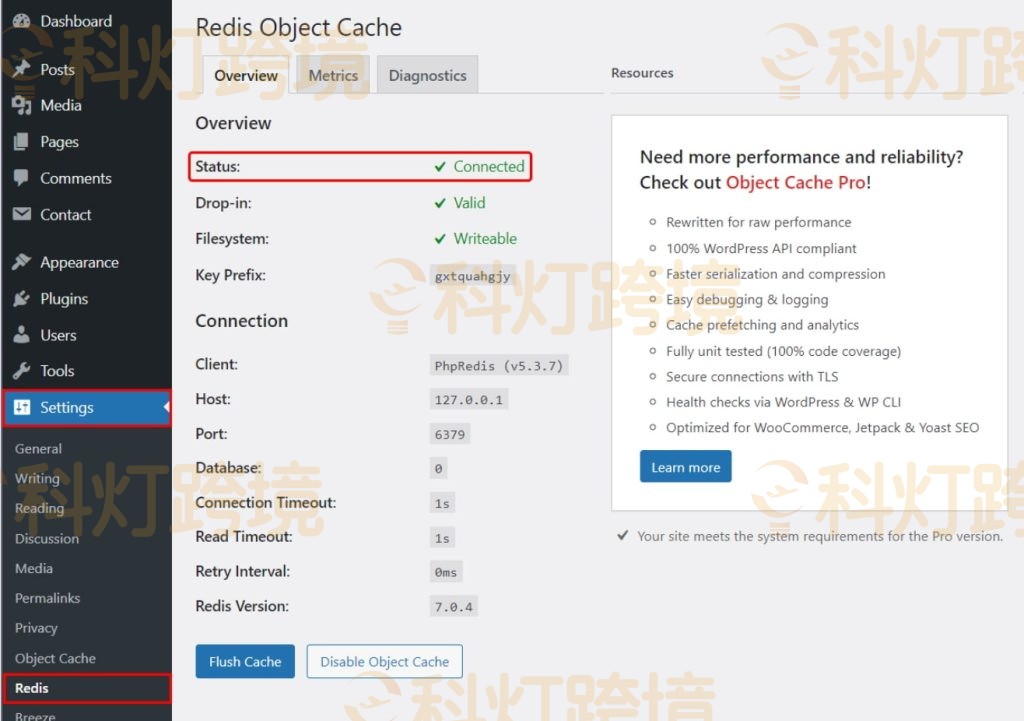Open the Diagnostics tab
The height and width of the screenshot is (721, 1024).
pos(427,74)
